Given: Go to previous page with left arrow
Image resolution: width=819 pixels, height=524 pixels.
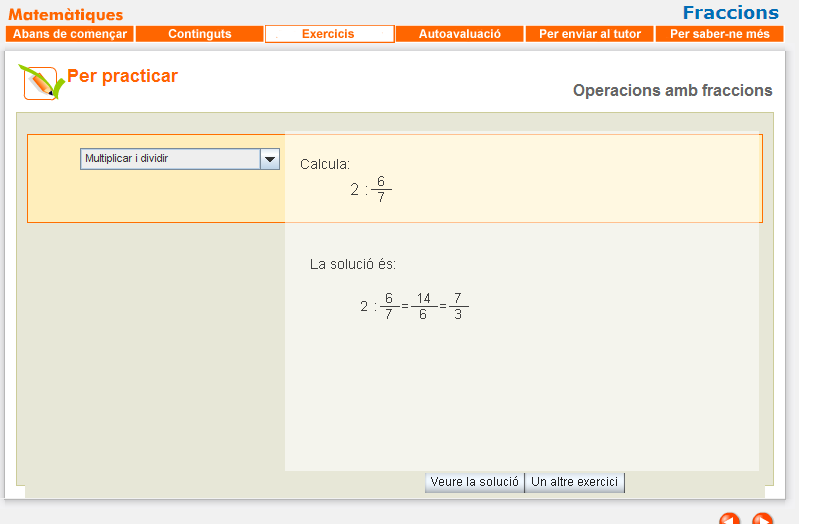Looking at the screenshot, I should click(729, 520).
